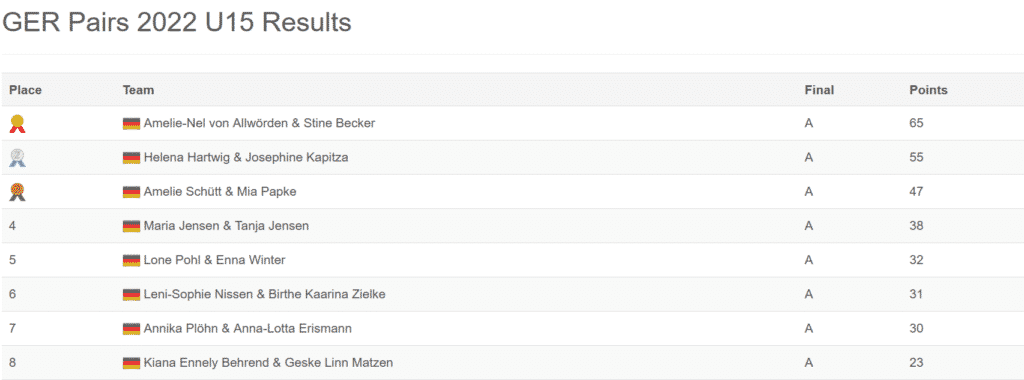The height and width of the screenshot is (380, 1024).
Task: Click place number 5 in the table
Action: [12, 260]
